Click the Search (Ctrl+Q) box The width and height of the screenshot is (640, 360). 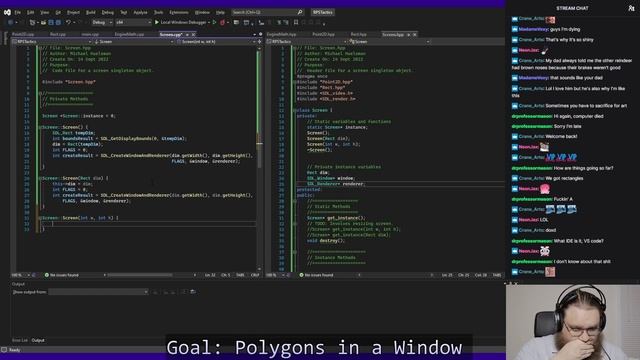coord(267,12)
